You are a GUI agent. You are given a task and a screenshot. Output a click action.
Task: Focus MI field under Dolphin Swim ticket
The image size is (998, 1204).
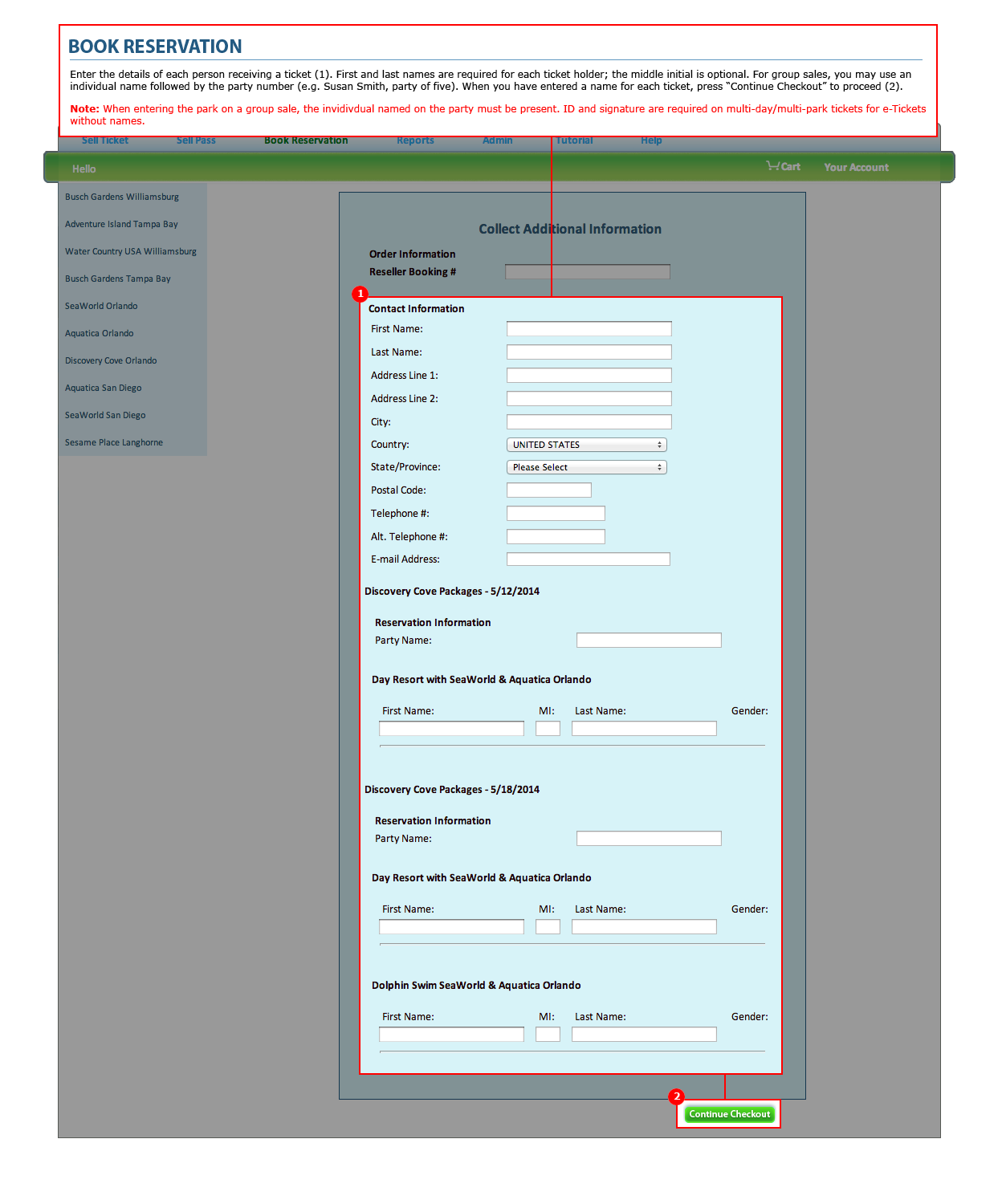point(548,1035)
